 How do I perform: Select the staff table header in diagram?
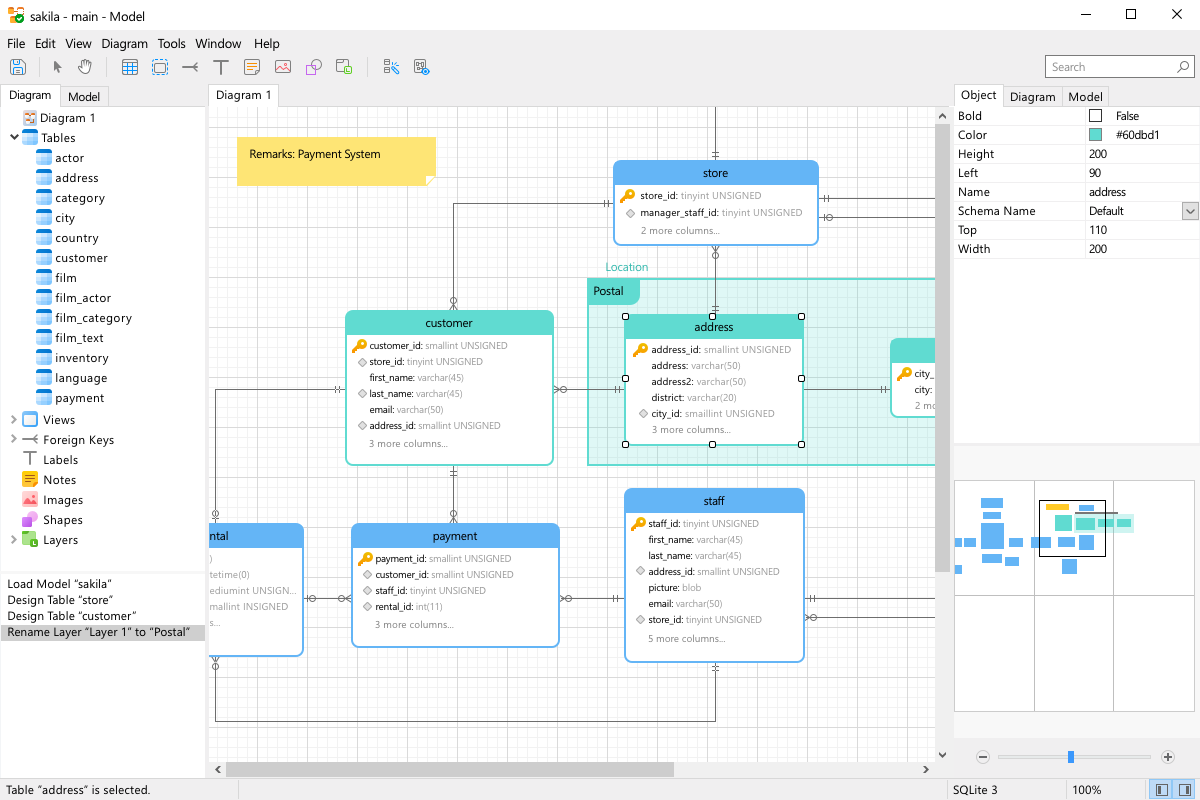pyautogui.click(x=714, y=501)
